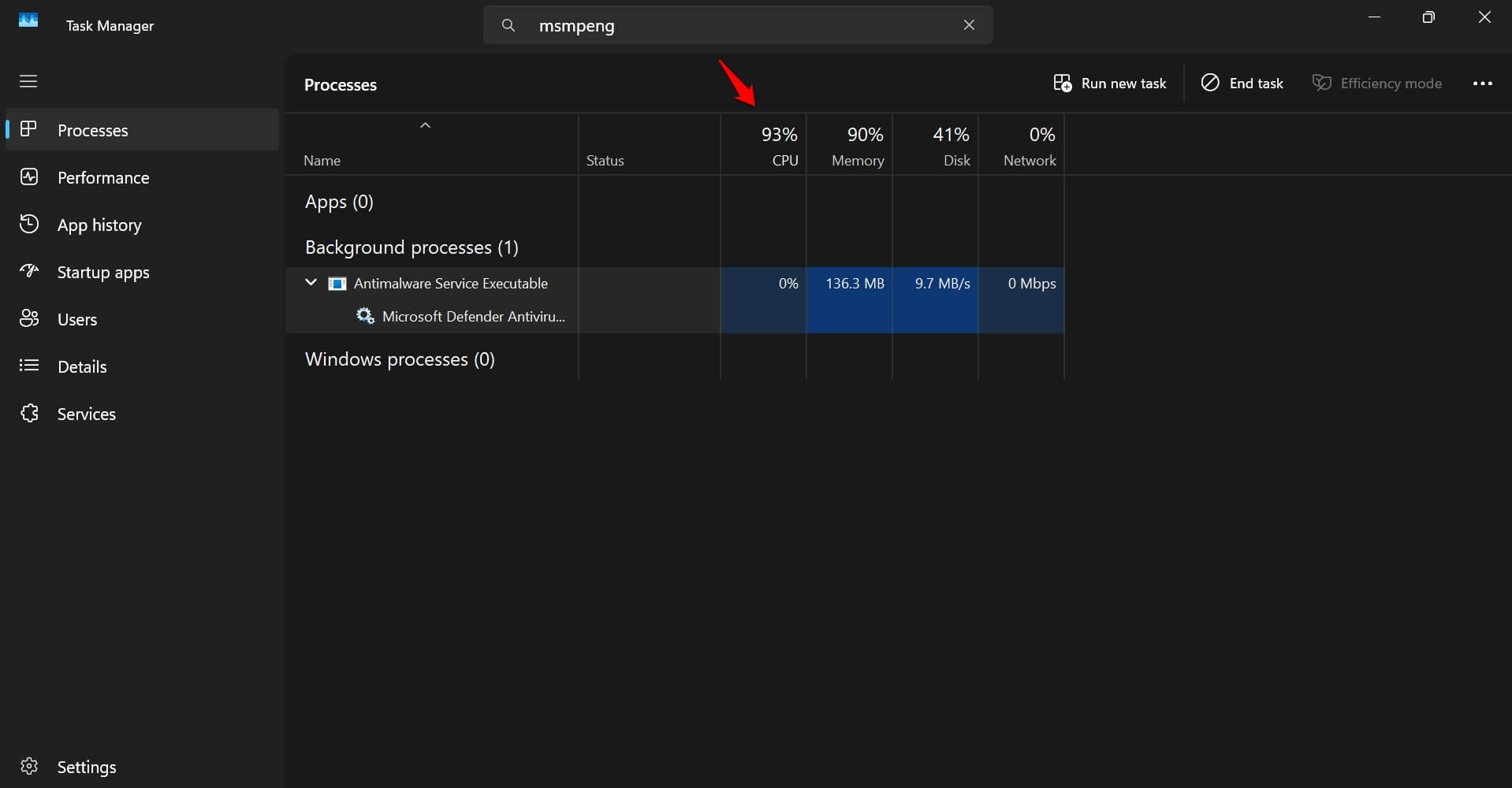Restore down the Task Manager window
Screen dimensions: 1512x788
click(x=1428, y=17)
